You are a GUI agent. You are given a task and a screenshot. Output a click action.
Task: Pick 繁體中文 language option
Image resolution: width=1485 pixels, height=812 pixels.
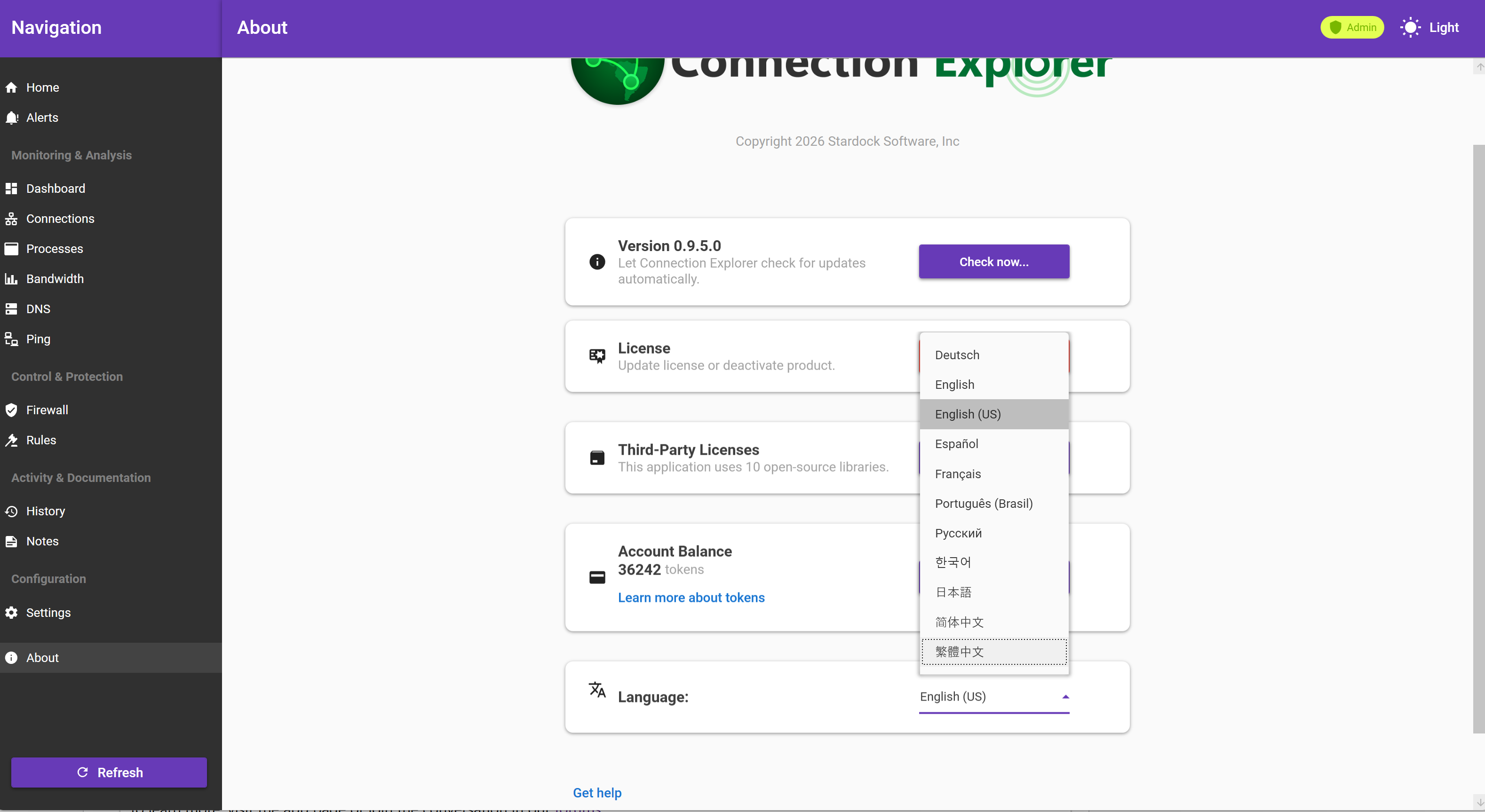(959, 652)
